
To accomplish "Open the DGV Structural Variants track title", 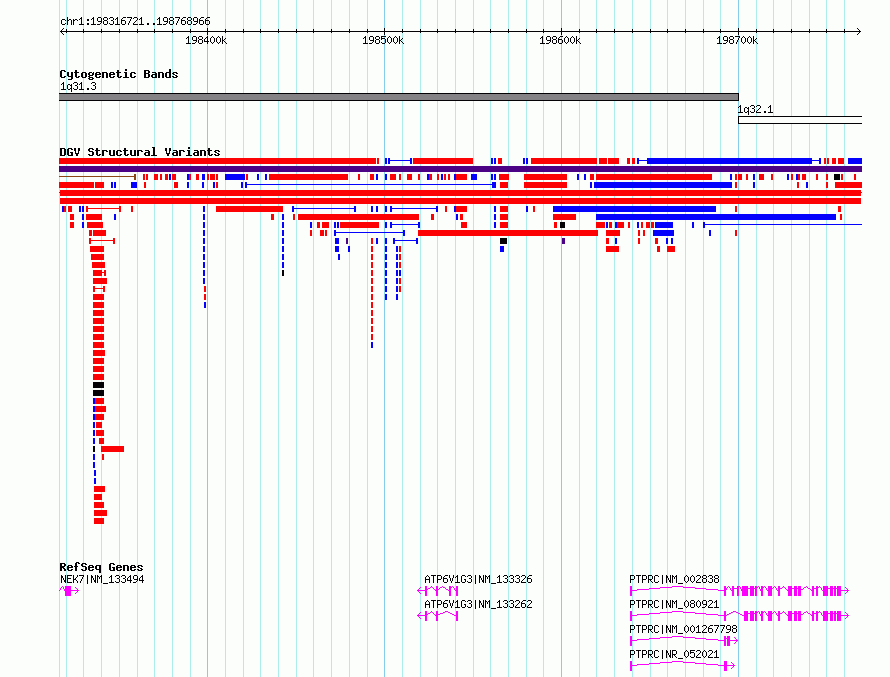I will click(140, 152).
